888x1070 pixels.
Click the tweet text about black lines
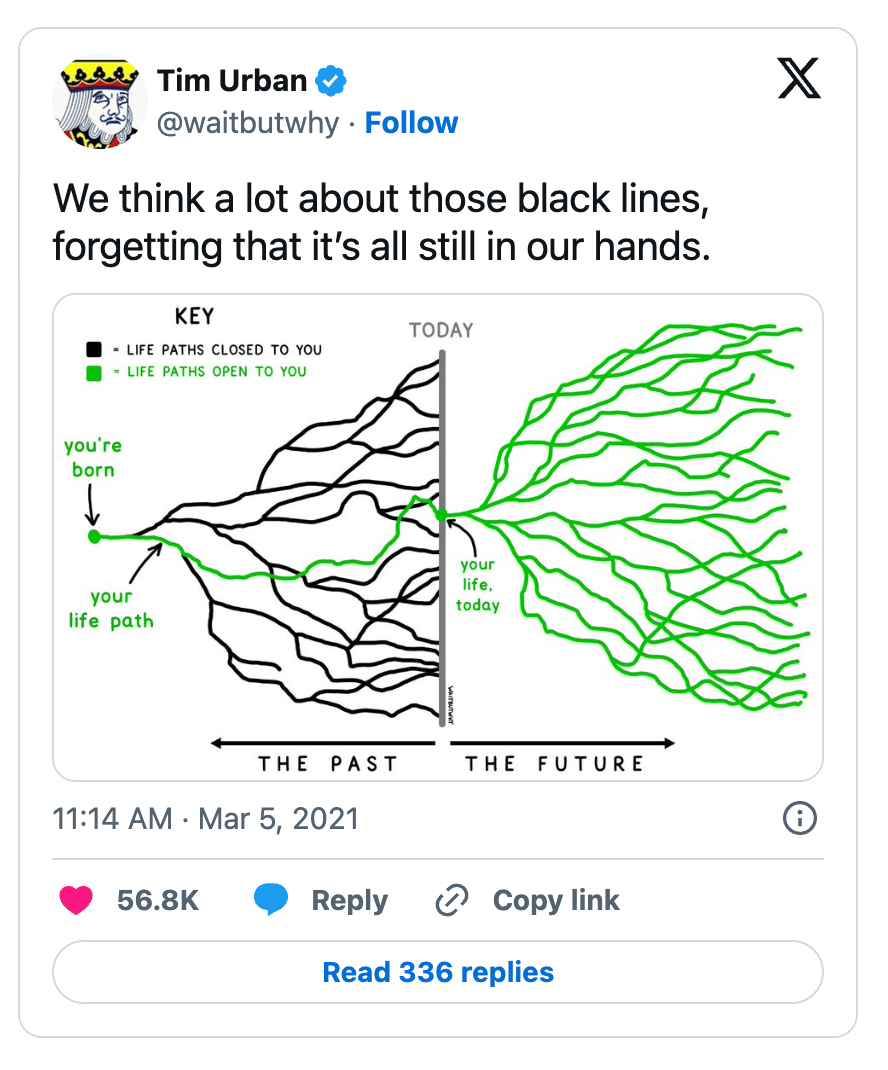click(x=381, y=221)
